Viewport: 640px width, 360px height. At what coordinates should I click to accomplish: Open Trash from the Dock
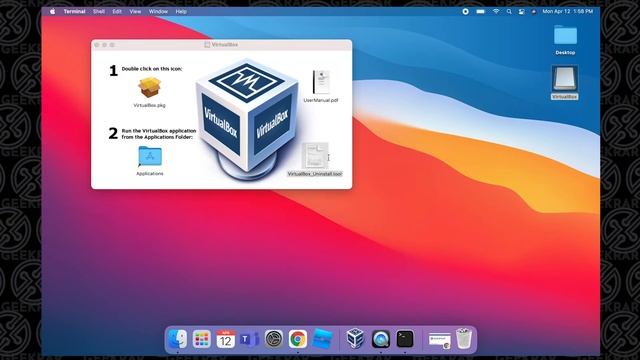coord(464,339)
